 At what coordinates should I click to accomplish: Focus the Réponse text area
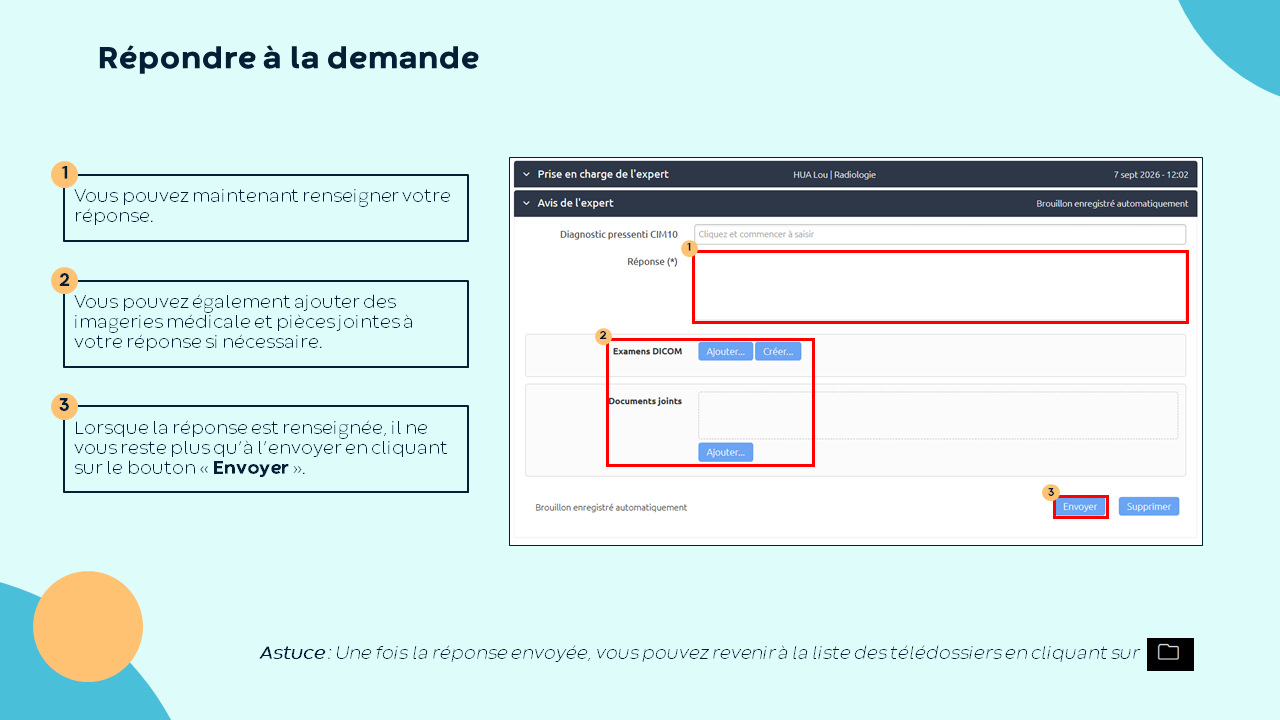point(940,287)
